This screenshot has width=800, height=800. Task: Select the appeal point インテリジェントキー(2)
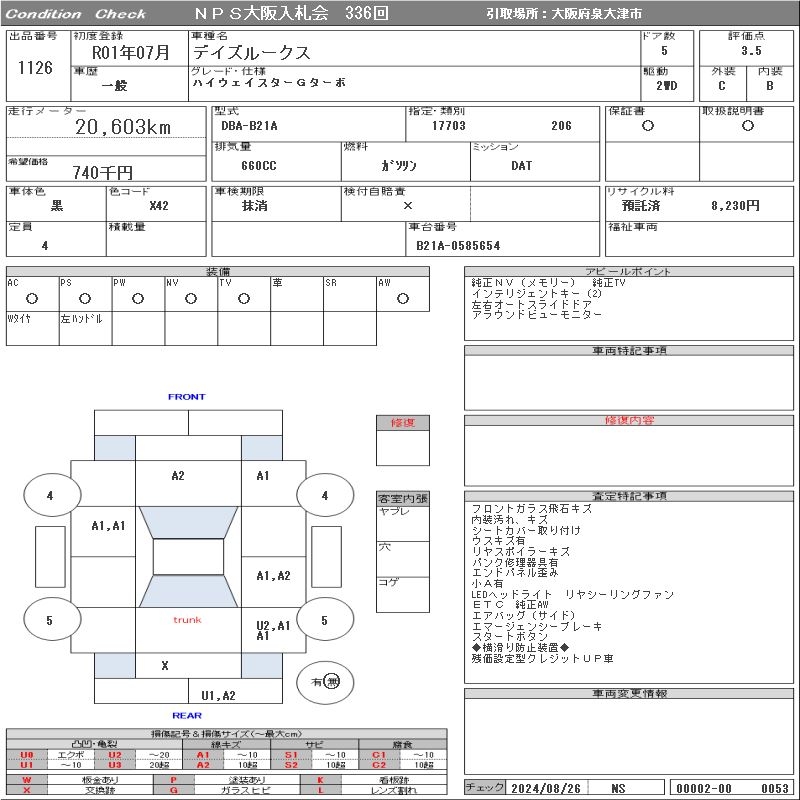(x=537, y=293)
